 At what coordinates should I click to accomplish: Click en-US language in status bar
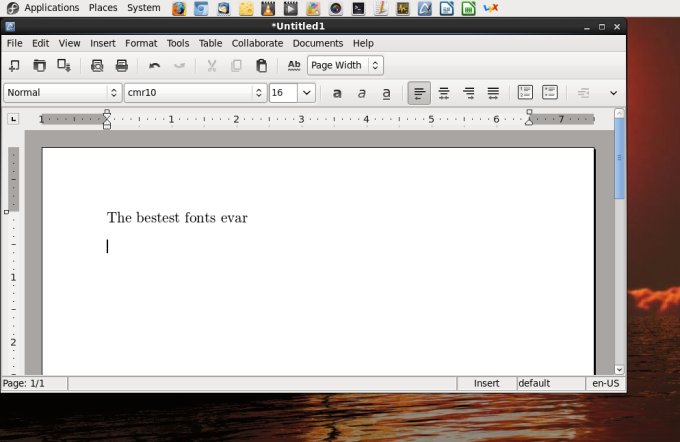click(x=605, y=383)
